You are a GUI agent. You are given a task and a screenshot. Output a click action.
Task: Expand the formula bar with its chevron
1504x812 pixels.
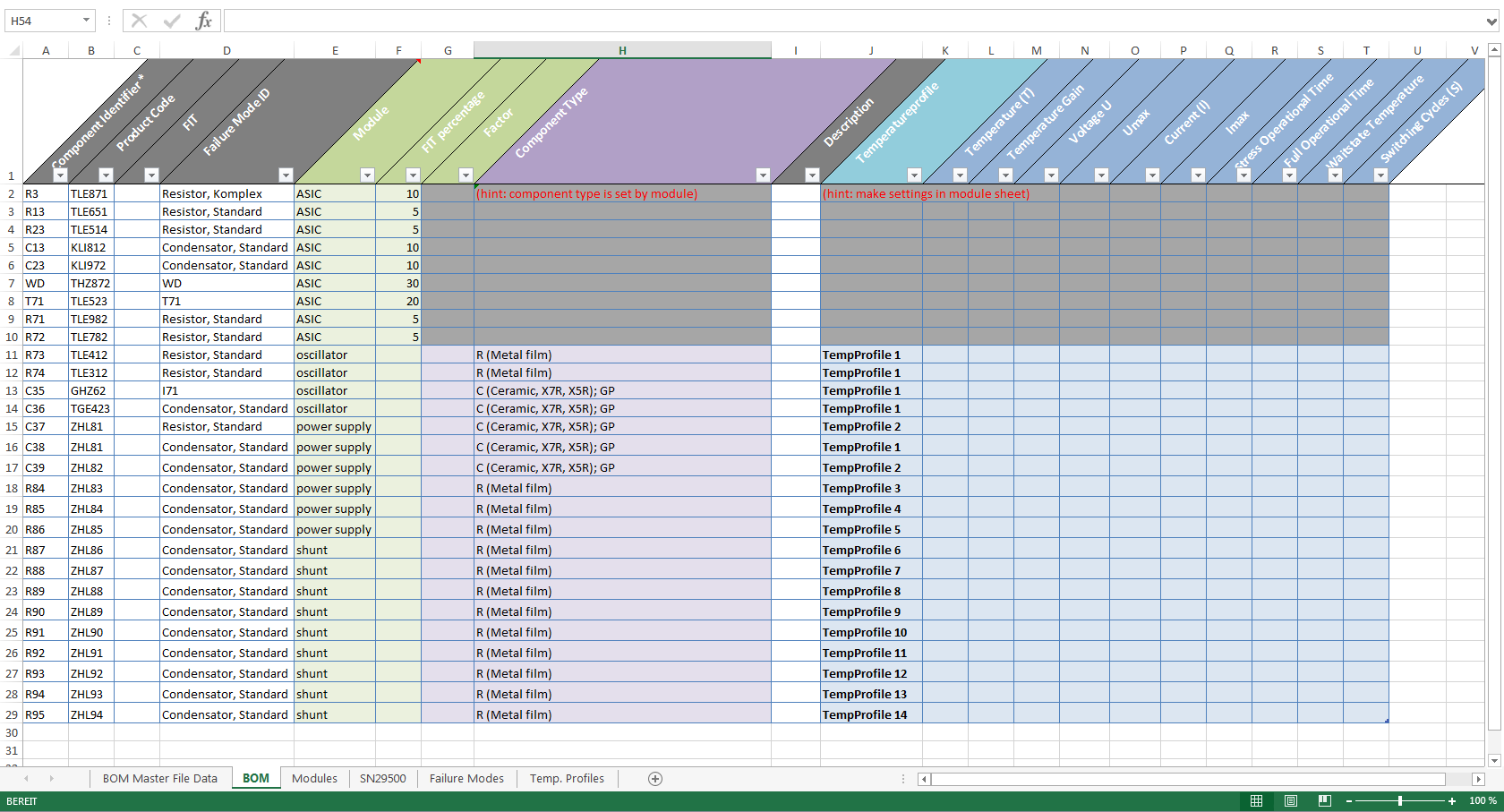[1491, 21]
